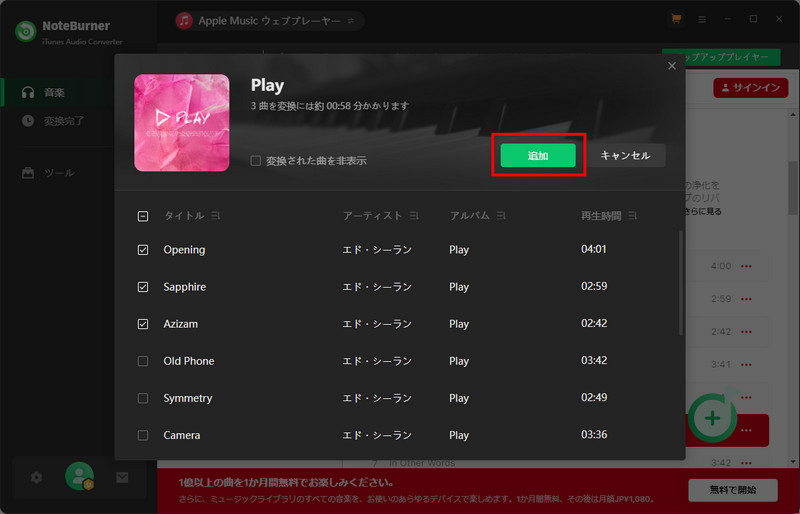Toggle the select-all checkbox in header
This screenshot has width=800, height=514.
point(143,216)
